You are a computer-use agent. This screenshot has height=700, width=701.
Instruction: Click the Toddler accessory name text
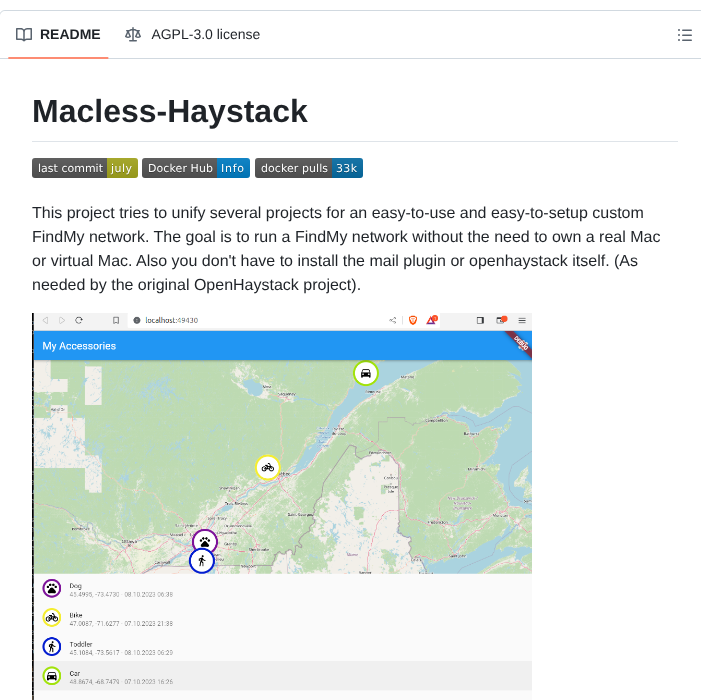pyautogui.click(x=81, y=644)
